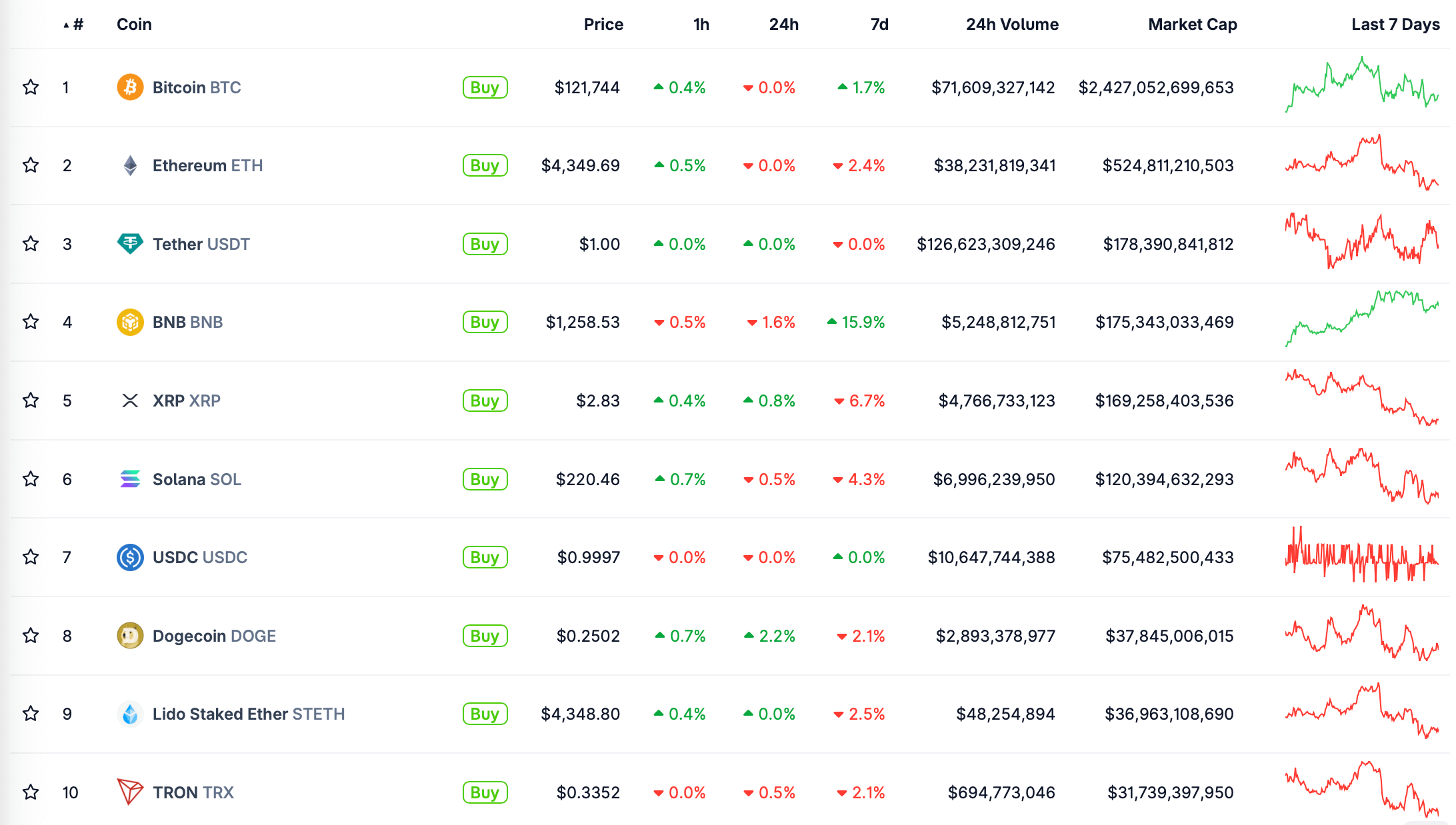Image resolution: width=1456 pixels, height=825 pixels.
Task: Open the BNB 7-day sparkline chart
Action: click(1361, 319)
